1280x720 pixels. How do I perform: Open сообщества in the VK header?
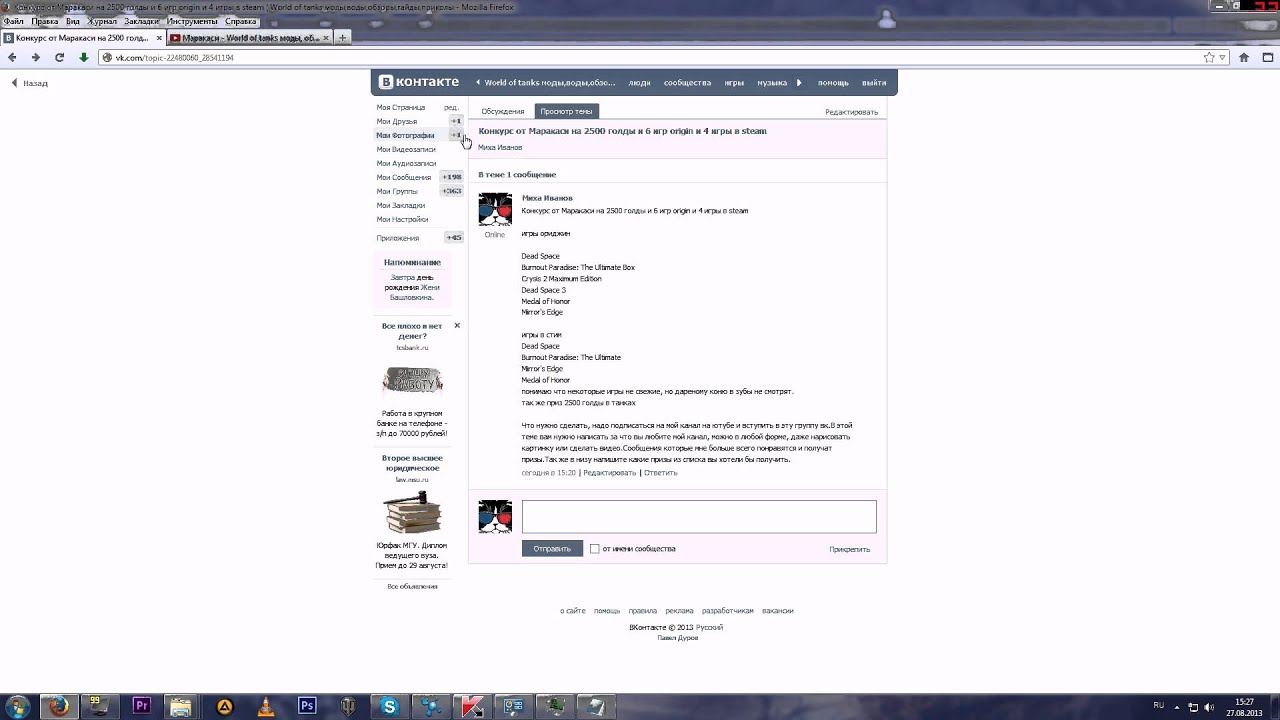[687, 83]
